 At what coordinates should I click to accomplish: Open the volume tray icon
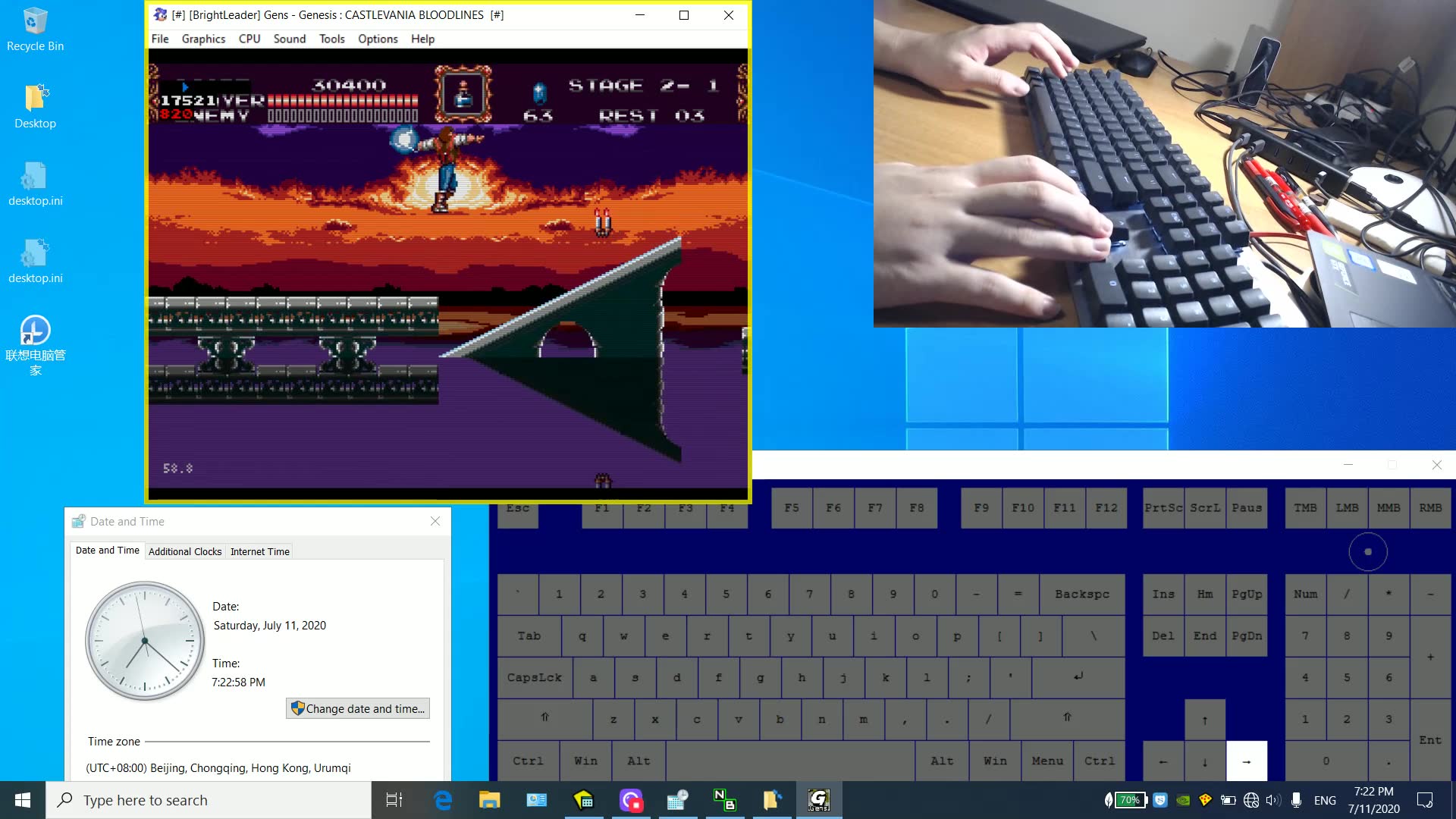click(x=1272, y=800)
